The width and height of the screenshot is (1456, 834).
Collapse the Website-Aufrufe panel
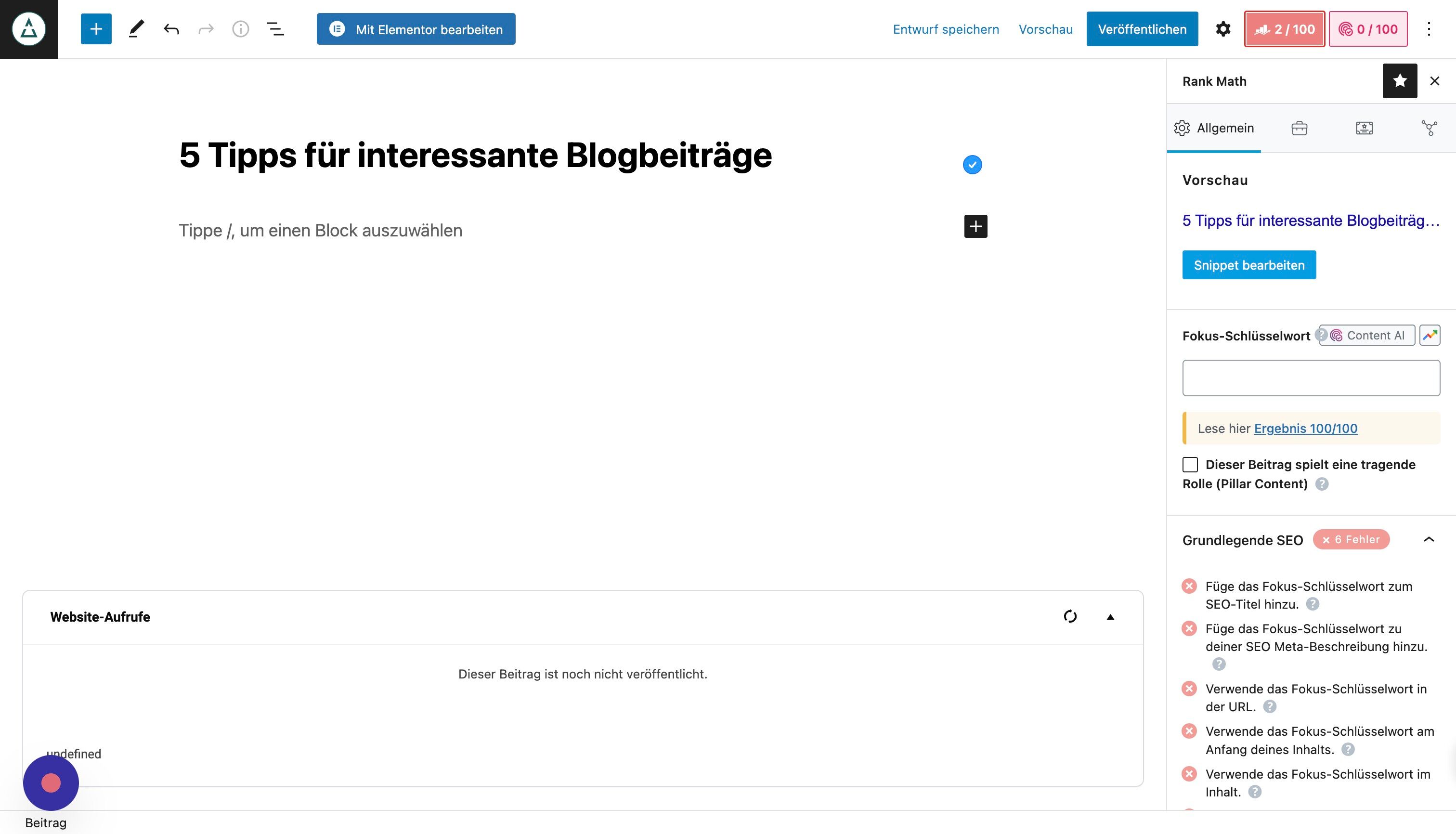[x=1110, y=617]
